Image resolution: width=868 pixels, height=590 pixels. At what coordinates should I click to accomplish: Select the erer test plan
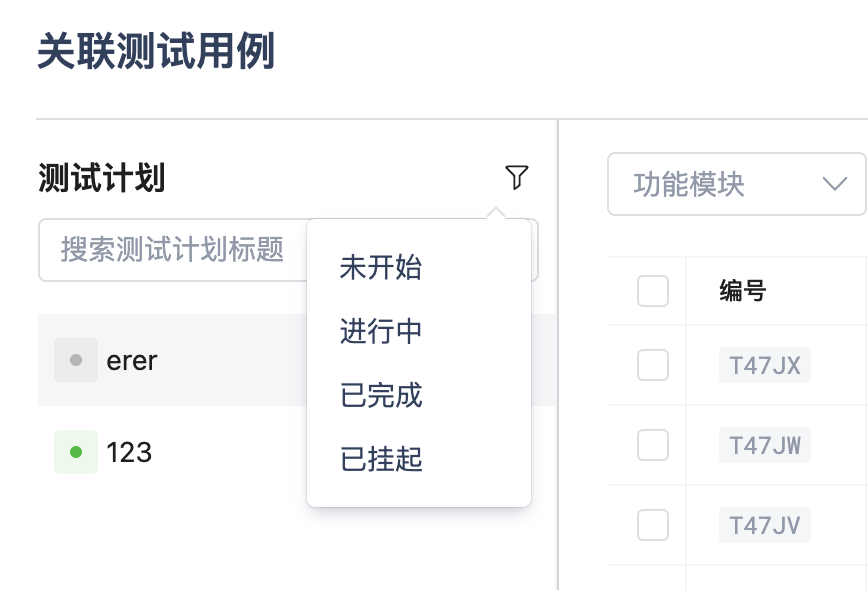132,360
